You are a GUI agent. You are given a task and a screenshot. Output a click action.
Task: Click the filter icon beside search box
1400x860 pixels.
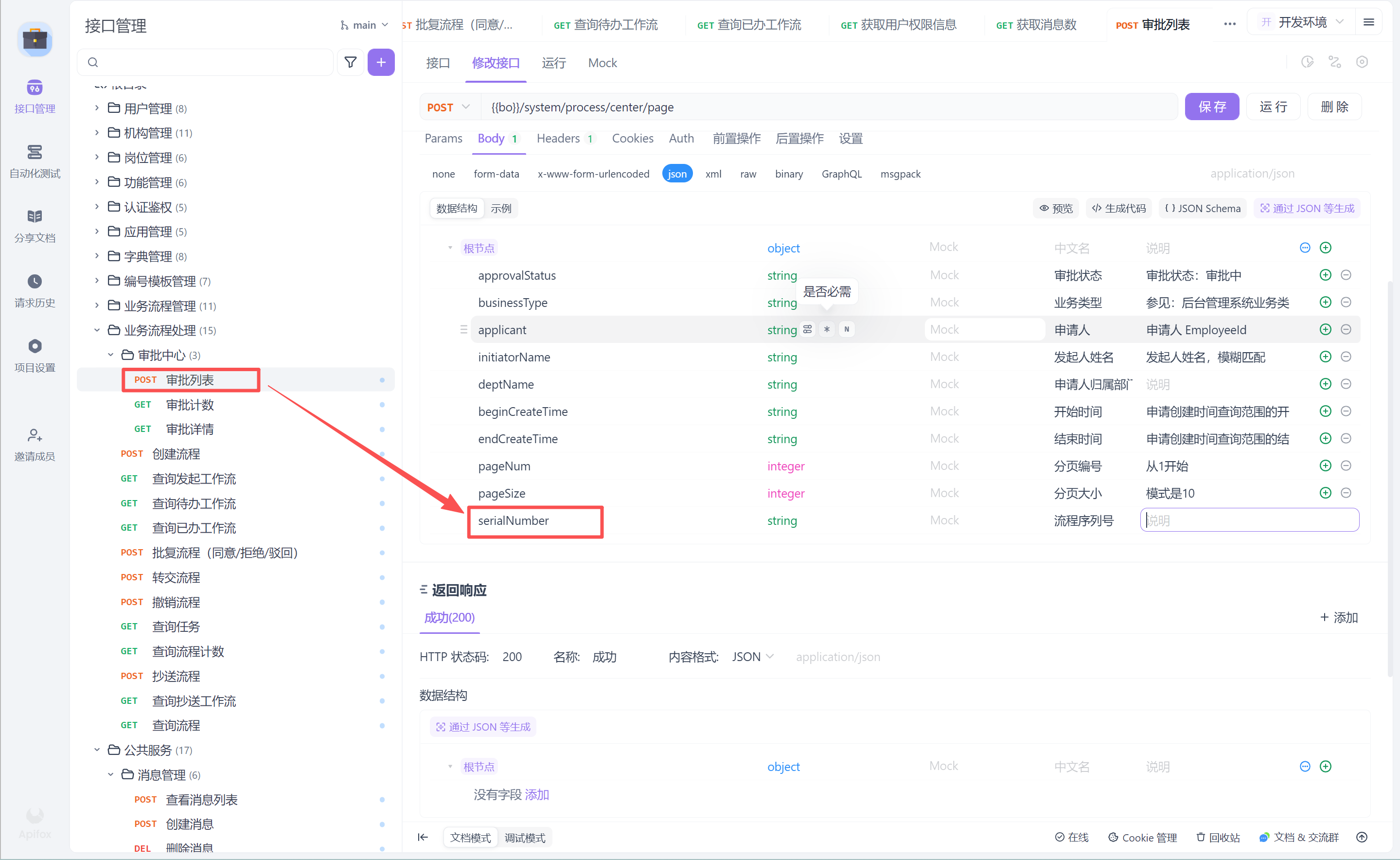pyautogui.click(x=350, y=62)
